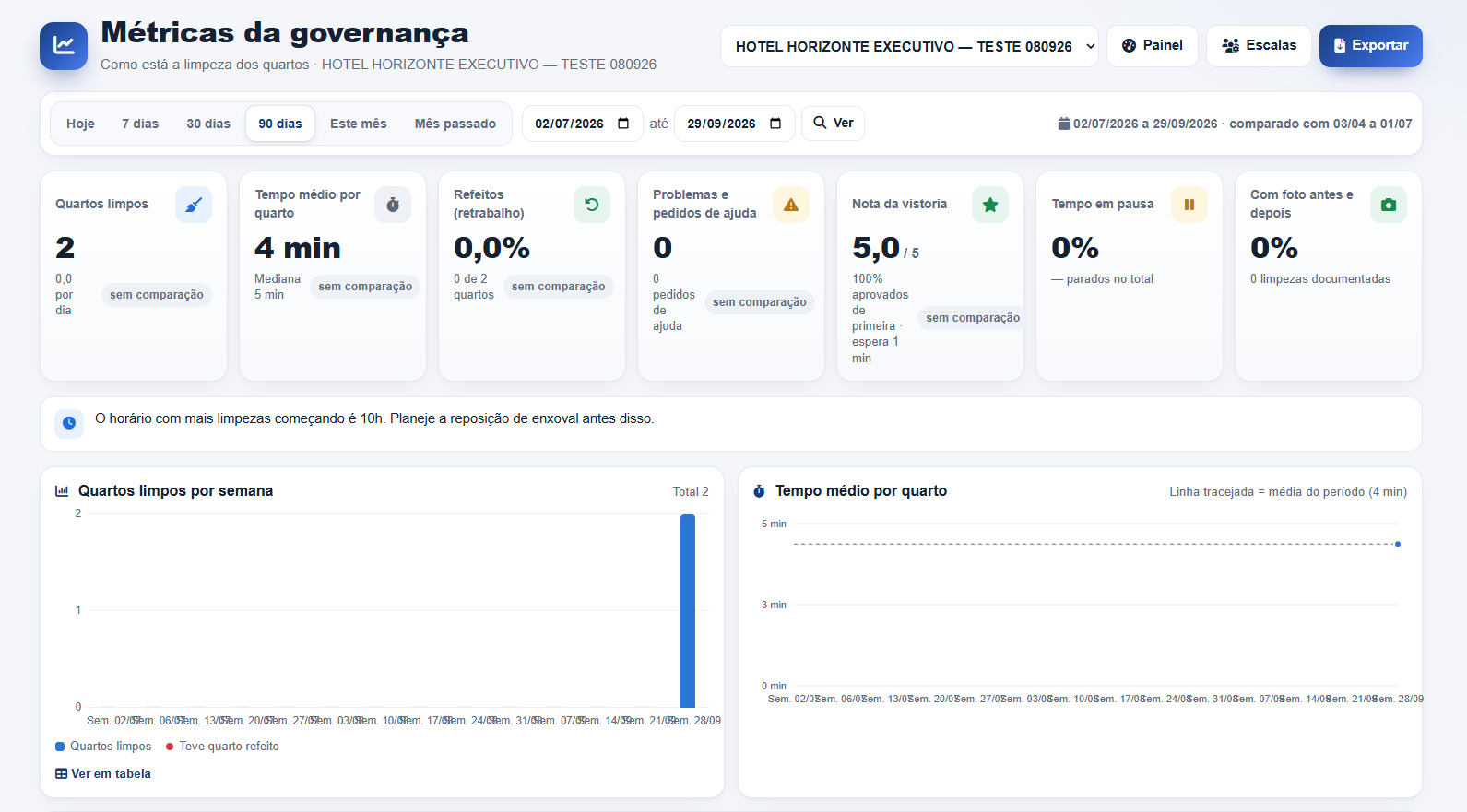Click the calendar icon beside the compared period text
This screenshot has height=812, width=1467.
point(1063,124)
